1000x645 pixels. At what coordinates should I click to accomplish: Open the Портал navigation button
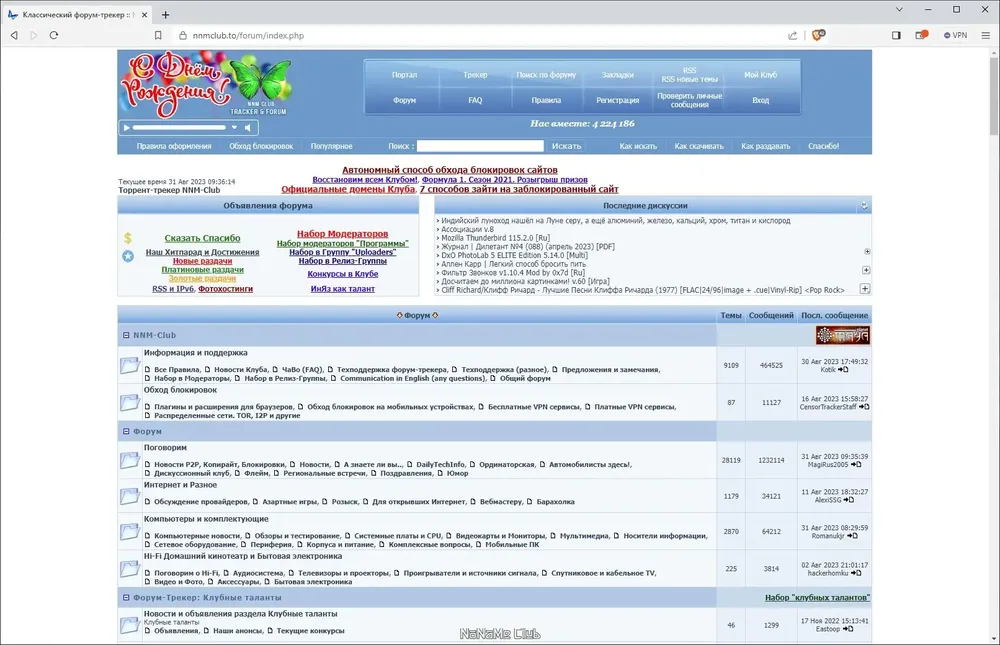404,75
